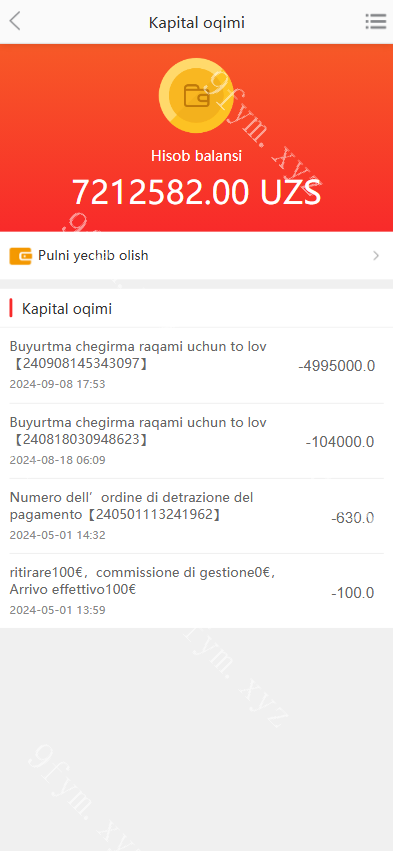393x851 pixels.
Task: Tap the -100.0 amount
Action: [x=353, y=593]
